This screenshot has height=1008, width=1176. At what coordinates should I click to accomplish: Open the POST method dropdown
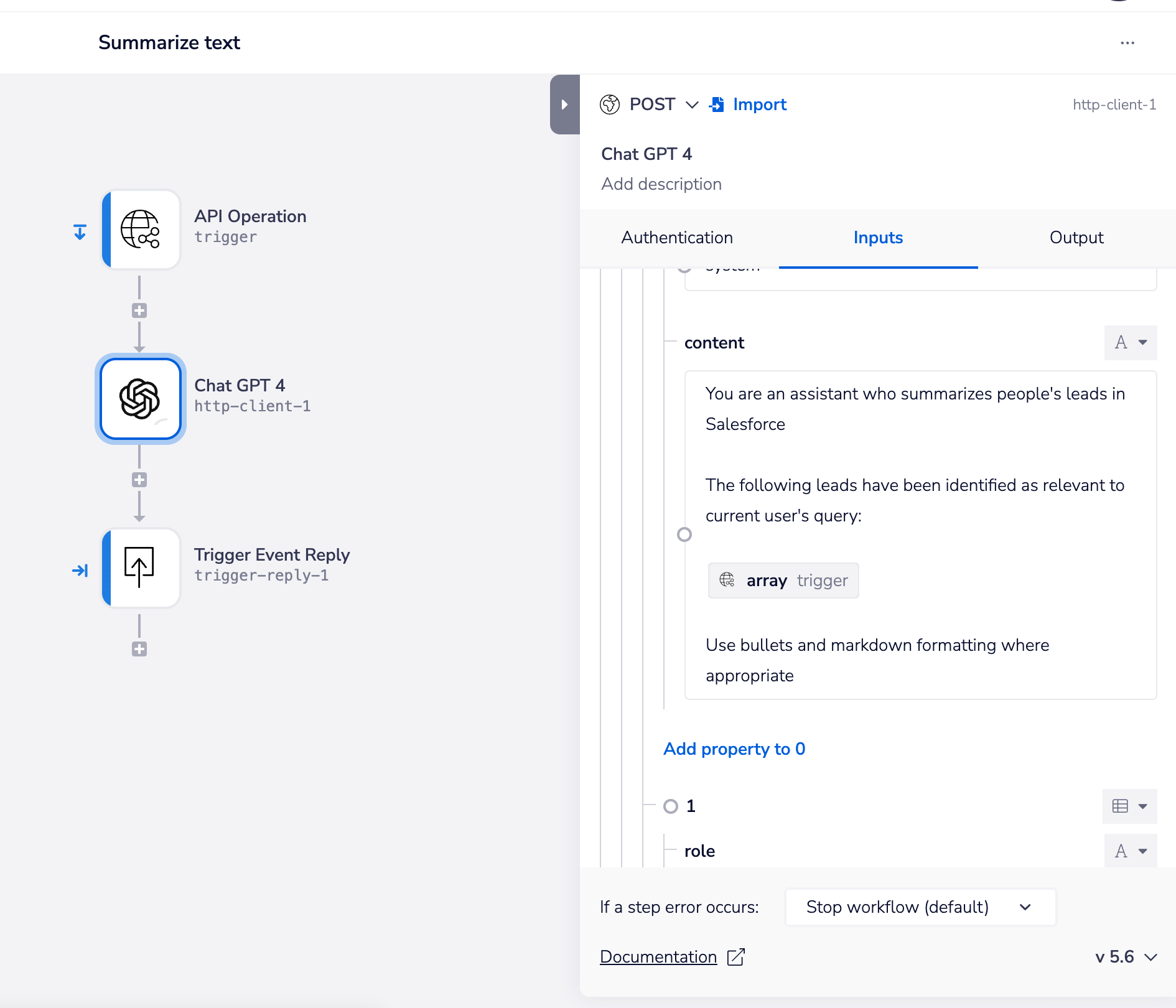point(691,105)
